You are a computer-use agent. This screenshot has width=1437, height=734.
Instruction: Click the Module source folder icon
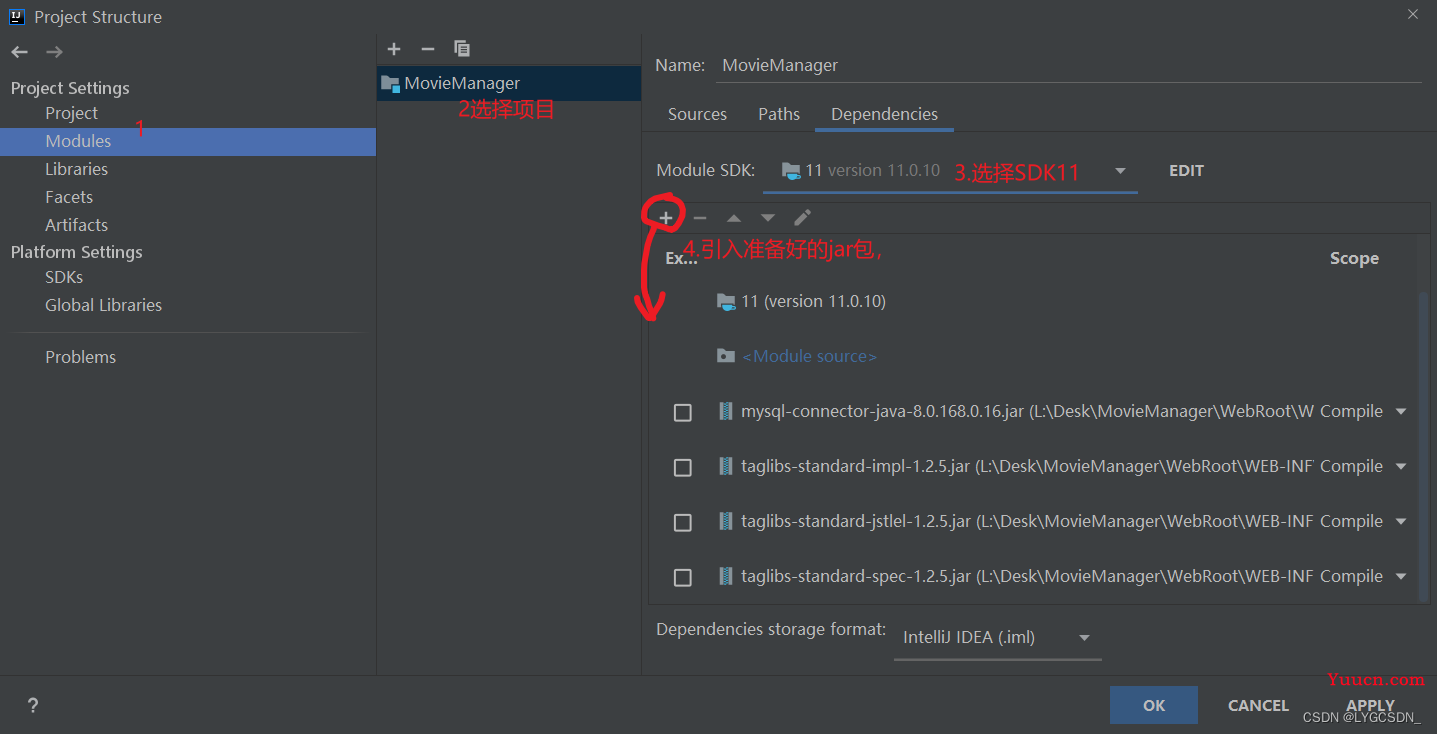[726, 356]
